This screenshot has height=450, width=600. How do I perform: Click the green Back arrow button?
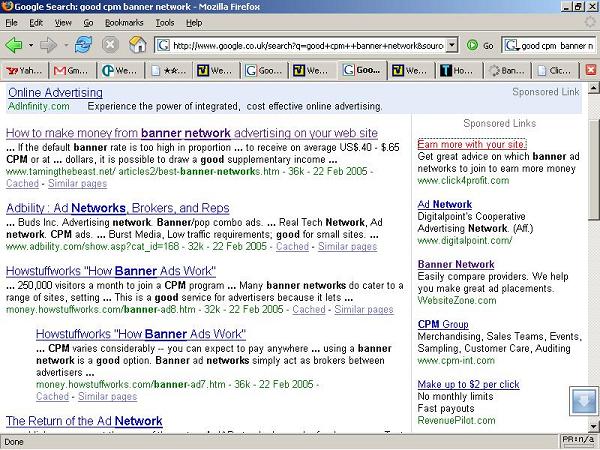(x=14, y=45)
